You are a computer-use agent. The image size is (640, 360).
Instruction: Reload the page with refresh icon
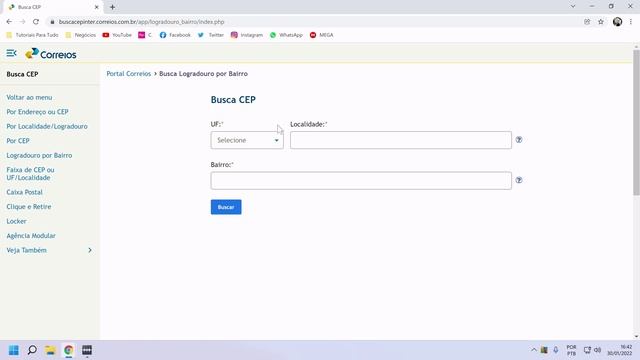pyautogui.click(x=36, y=22)
